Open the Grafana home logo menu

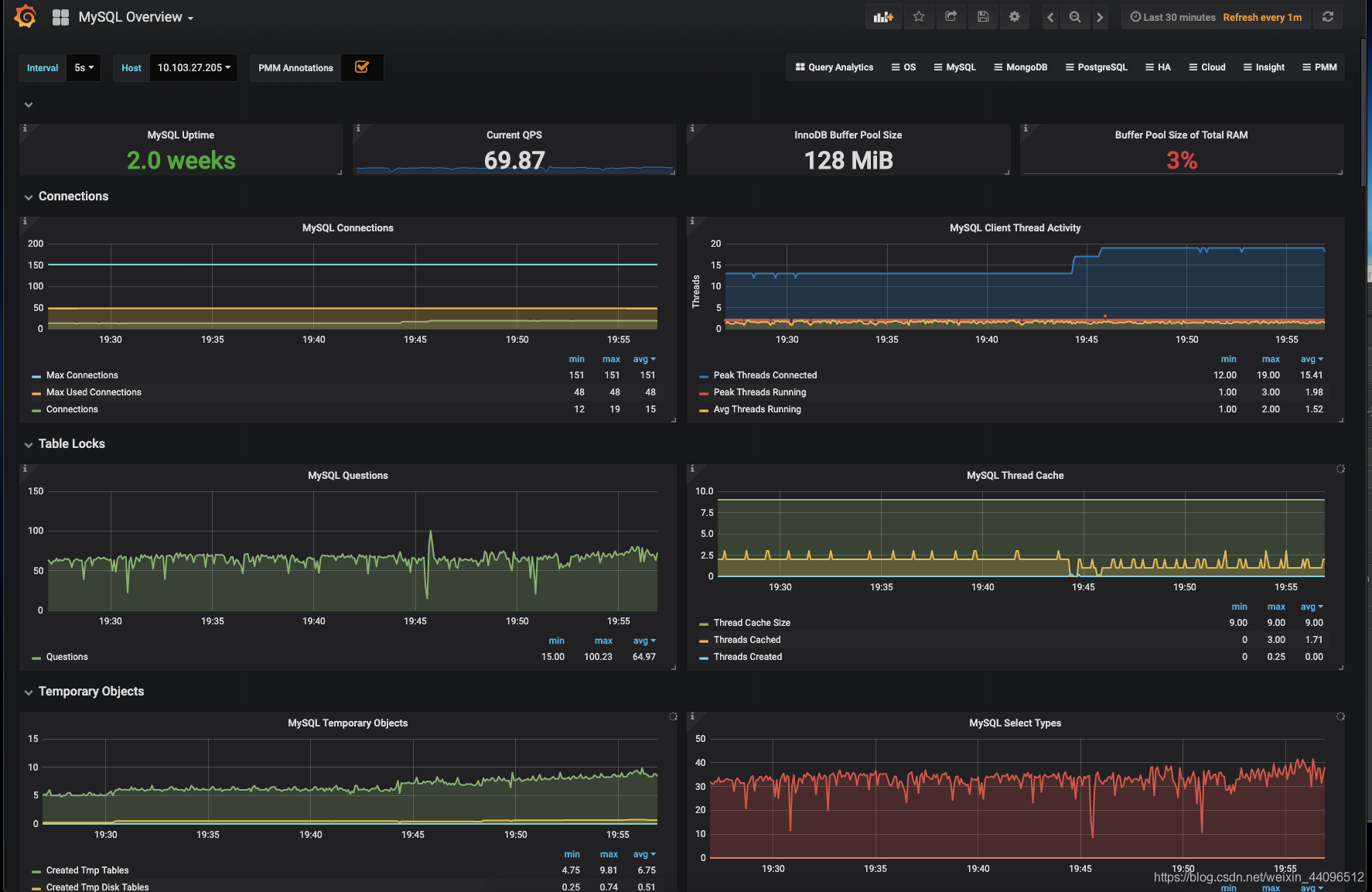pos(25,16)
